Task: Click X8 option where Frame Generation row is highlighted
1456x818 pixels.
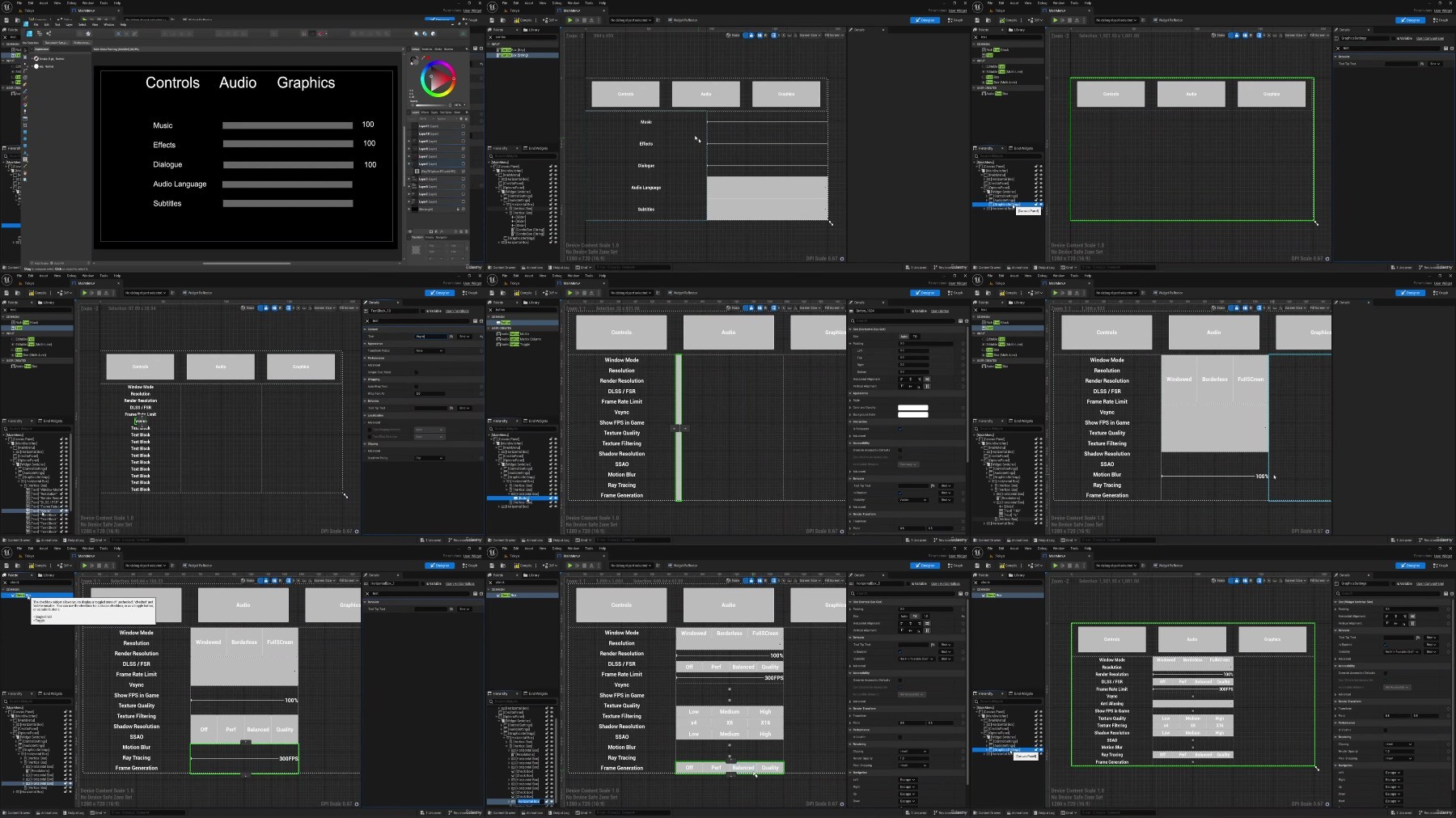Action: point(730,723)
